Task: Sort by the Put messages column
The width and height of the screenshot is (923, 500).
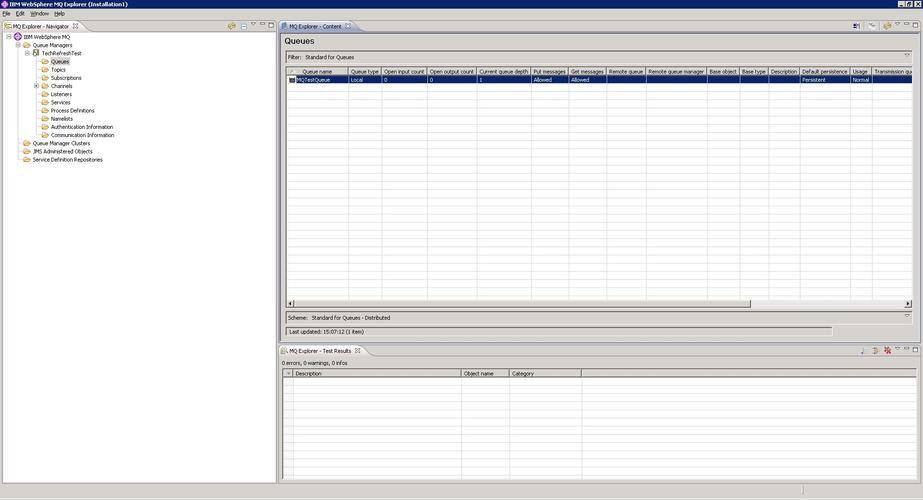Action: pos(550,71)
